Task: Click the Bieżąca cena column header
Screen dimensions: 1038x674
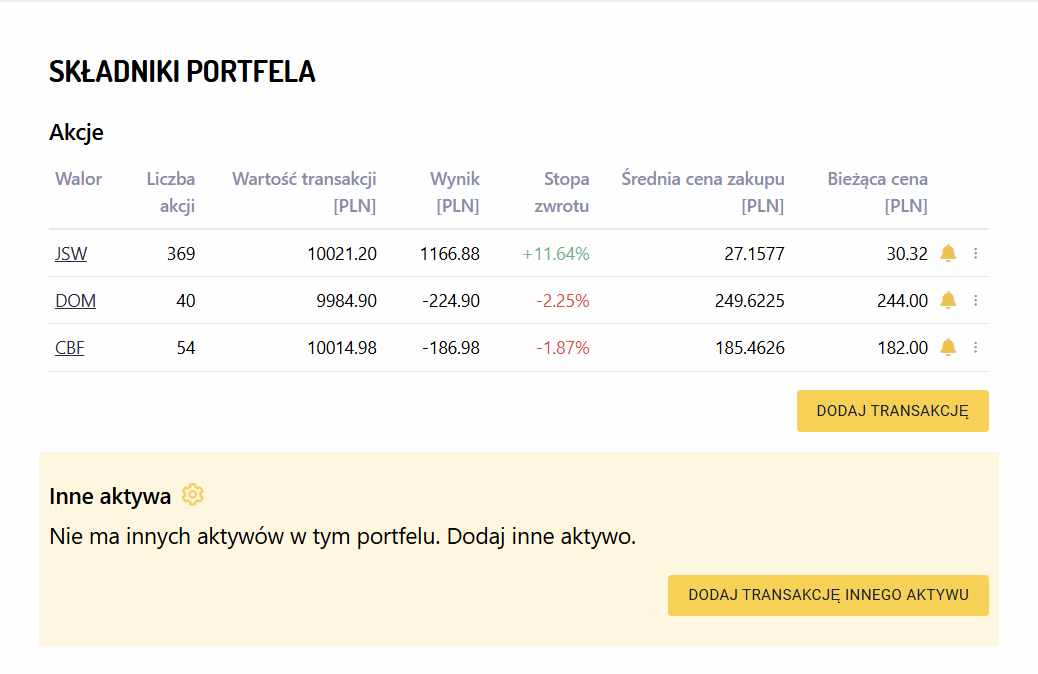Action: (877, 192)
